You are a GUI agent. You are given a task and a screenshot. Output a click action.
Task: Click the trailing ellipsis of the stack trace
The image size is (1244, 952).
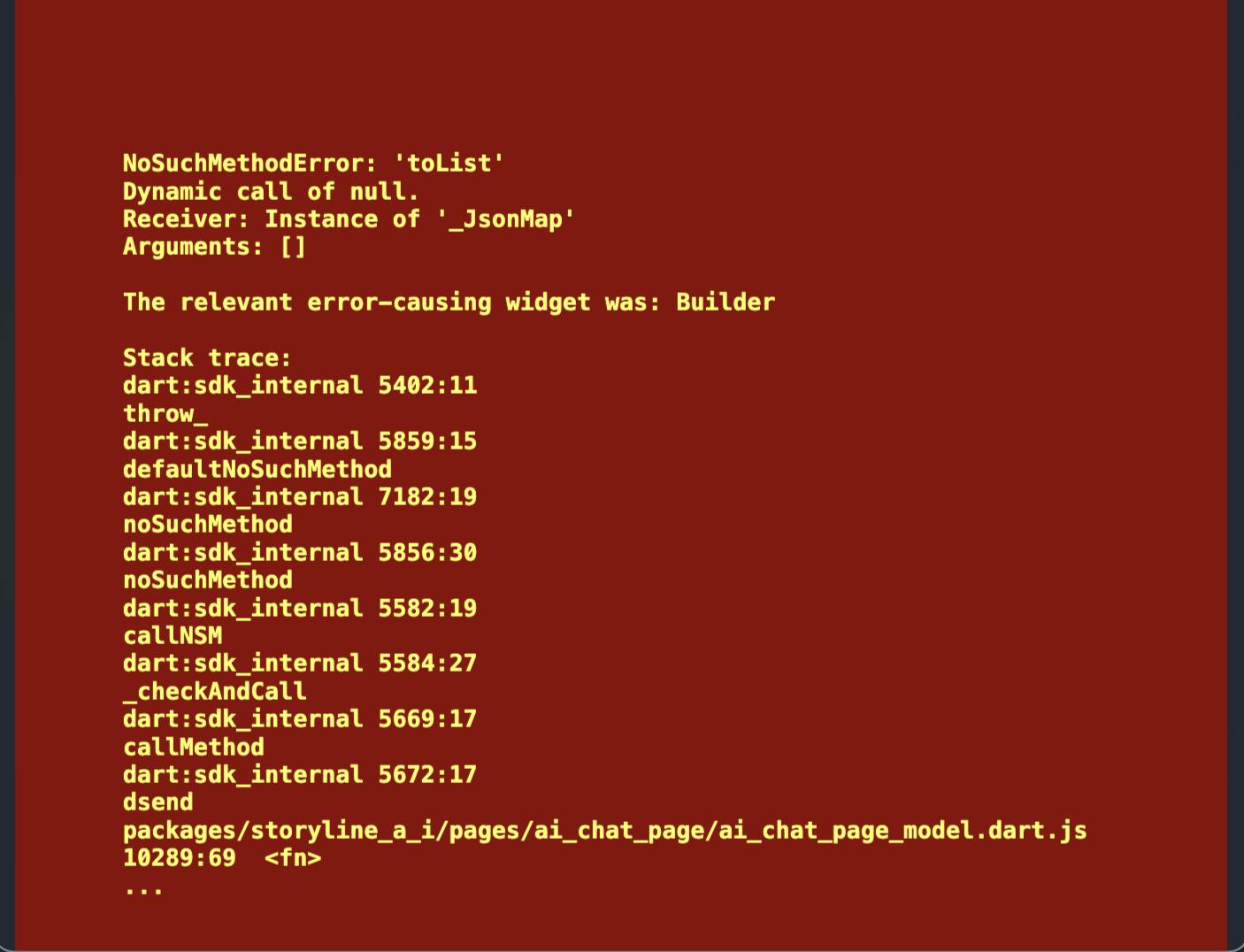[143, 890]
